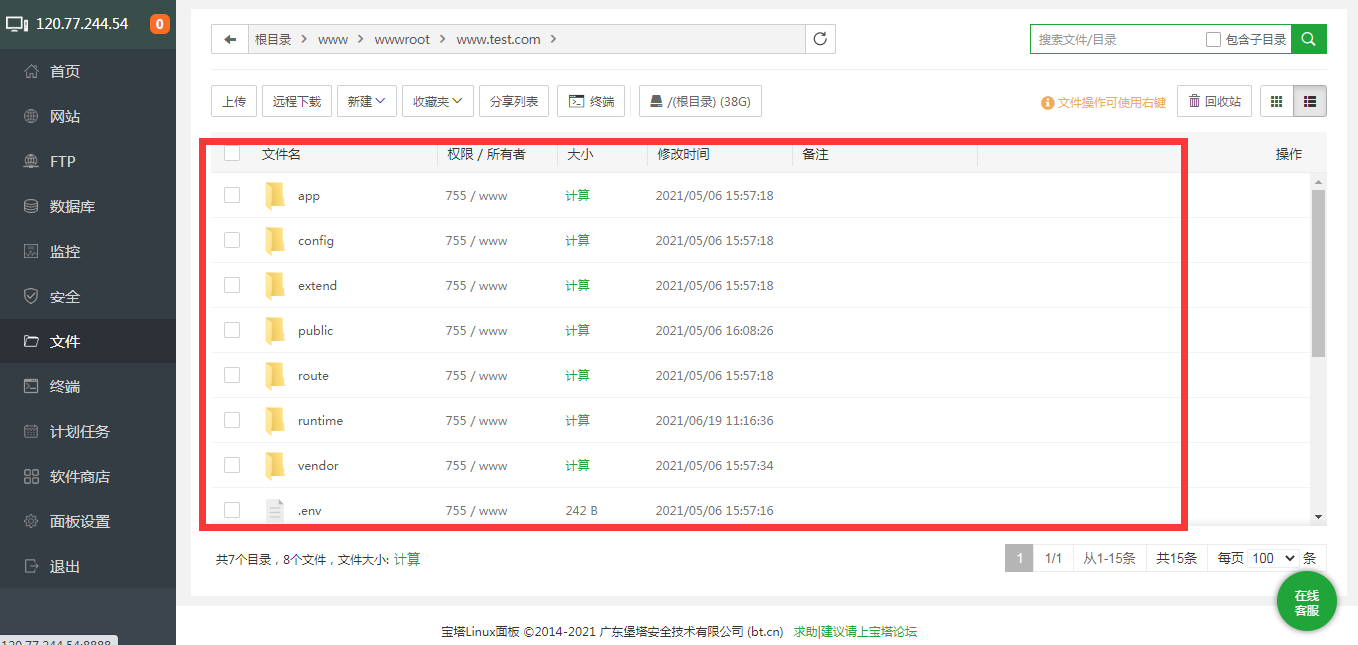Switch to list view layout

pyautogui.click(x=1310, y=101)
